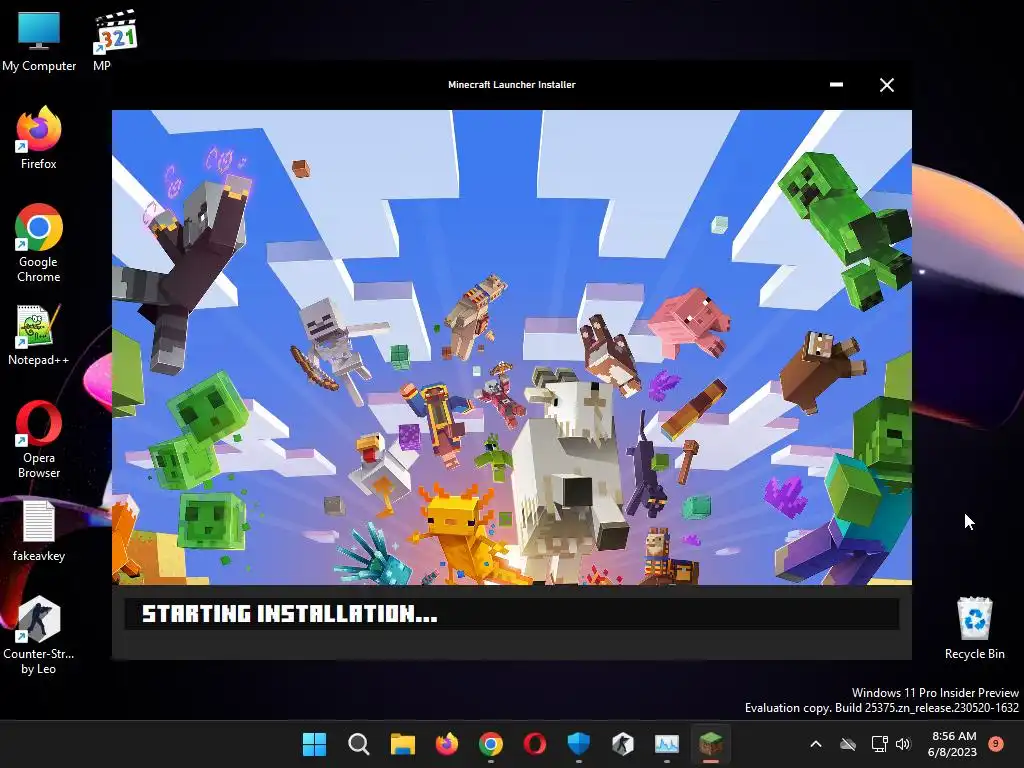The width and height of the screenshot is (1024, 768).
Task: Open the network status tray icon
Action: [x=879, y=744]
